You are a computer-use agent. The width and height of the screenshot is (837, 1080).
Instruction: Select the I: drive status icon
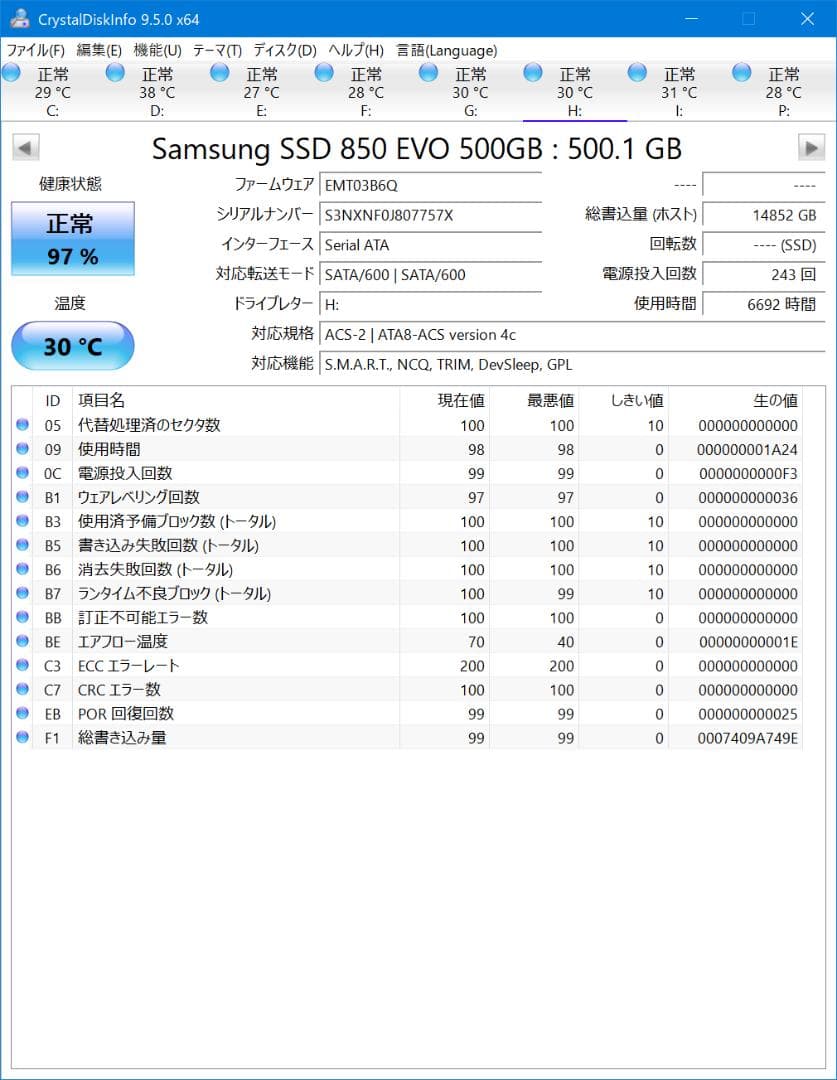pyautogui.click(x=637, y=72)
